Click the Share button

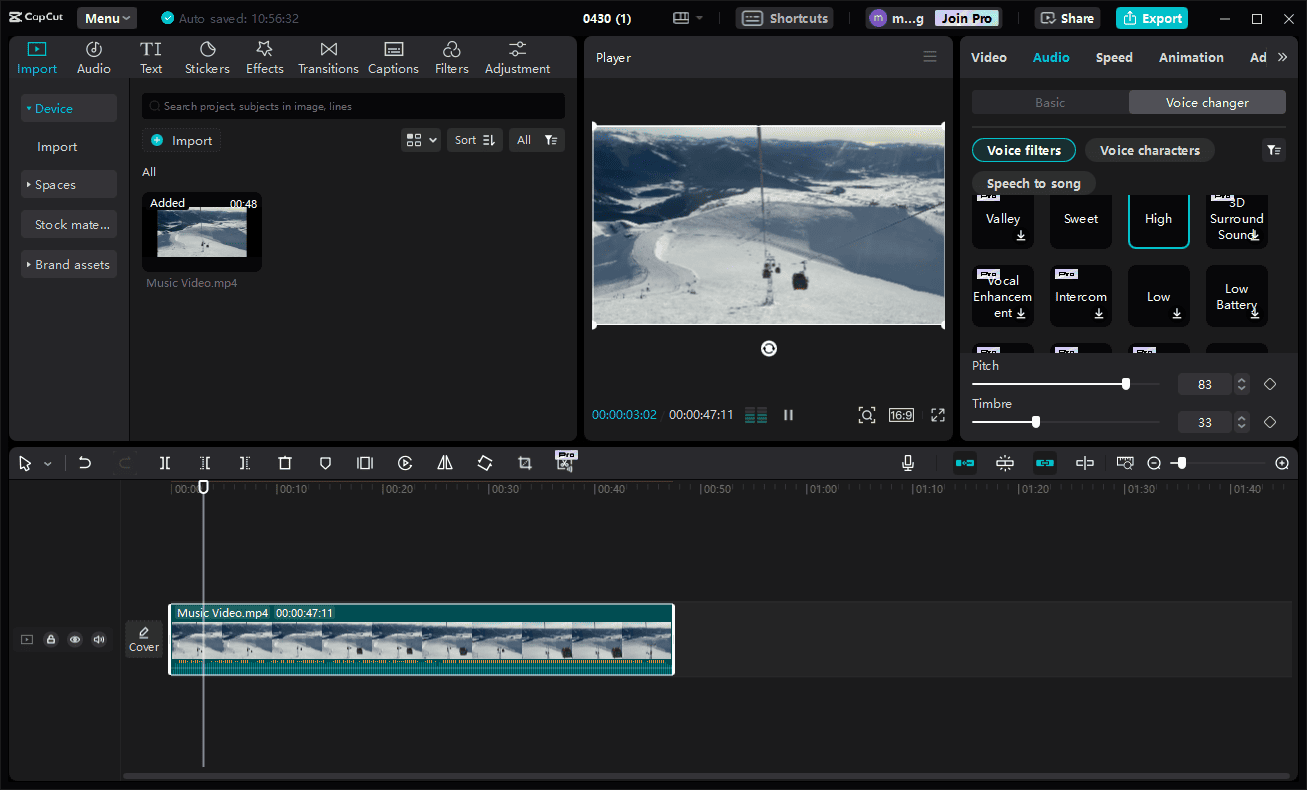click(x=1067, y=18)
